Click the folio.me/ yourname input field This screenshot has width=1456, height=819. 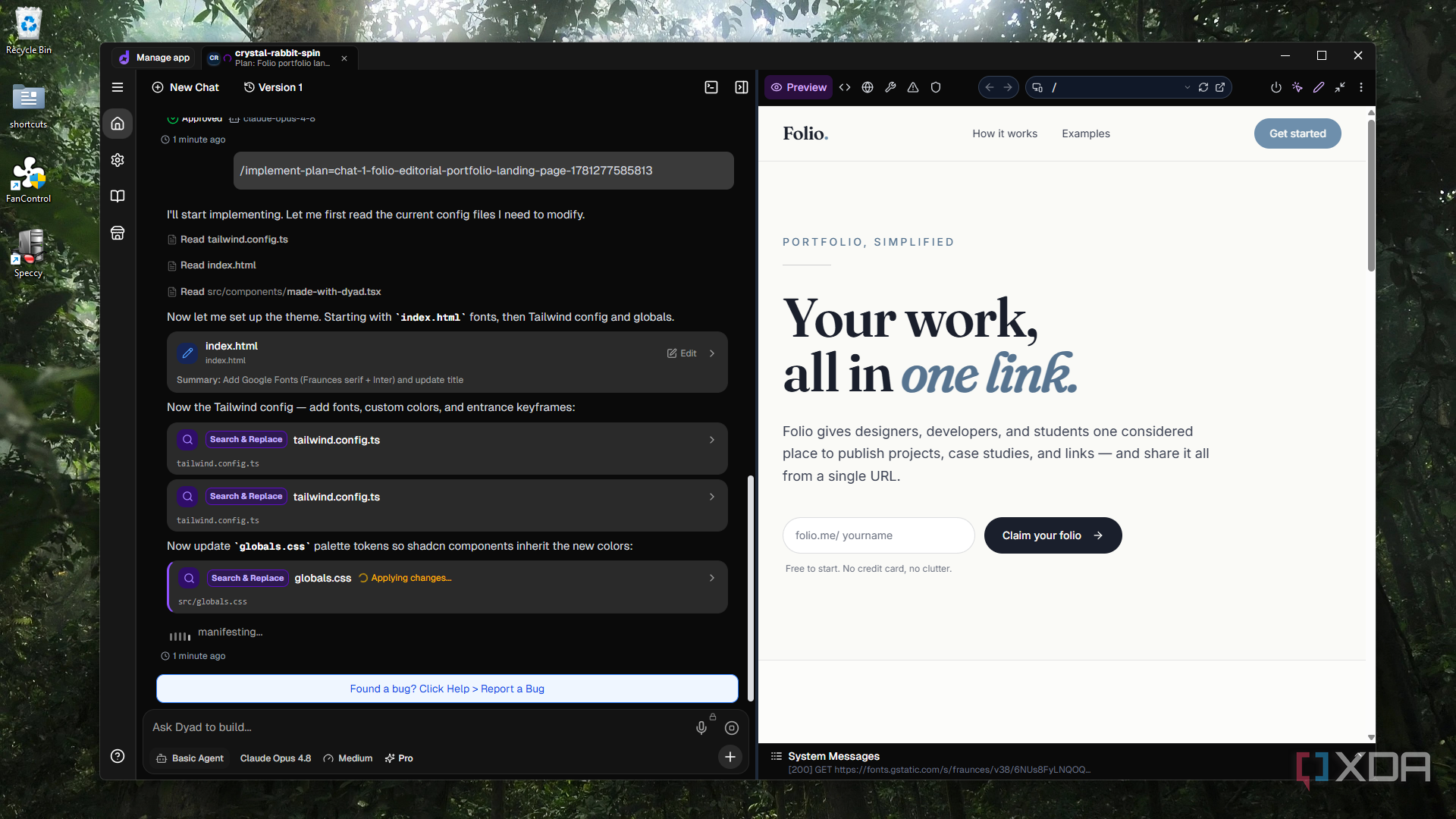[x=878, y=535]
